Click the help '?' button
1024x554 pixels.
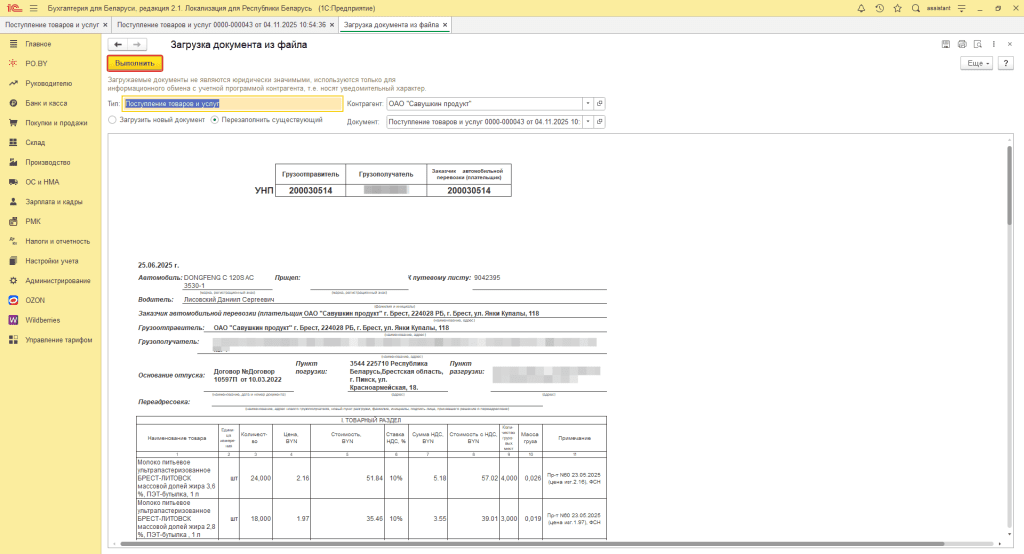pos(1004,63)
